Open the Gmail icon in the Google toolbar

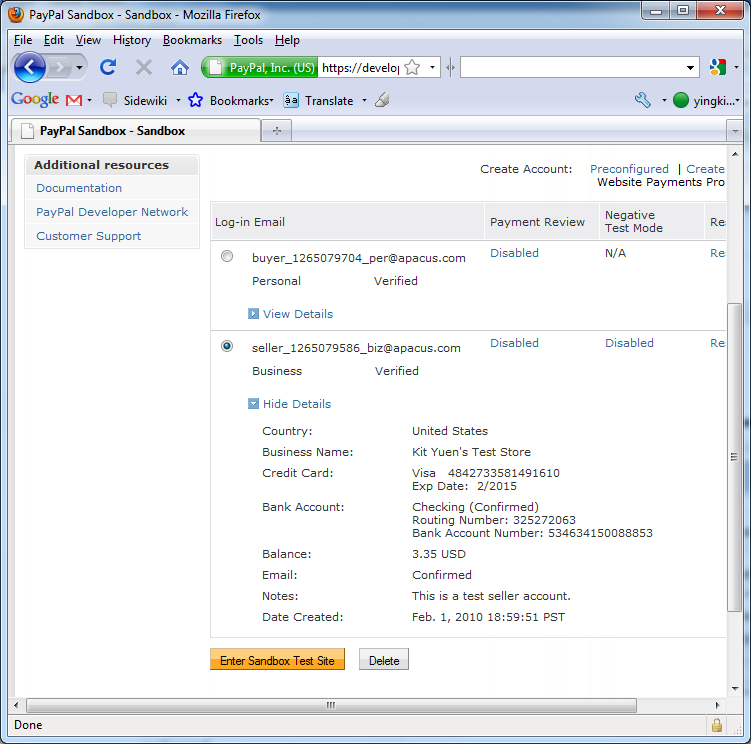click(x=74, y=100)
